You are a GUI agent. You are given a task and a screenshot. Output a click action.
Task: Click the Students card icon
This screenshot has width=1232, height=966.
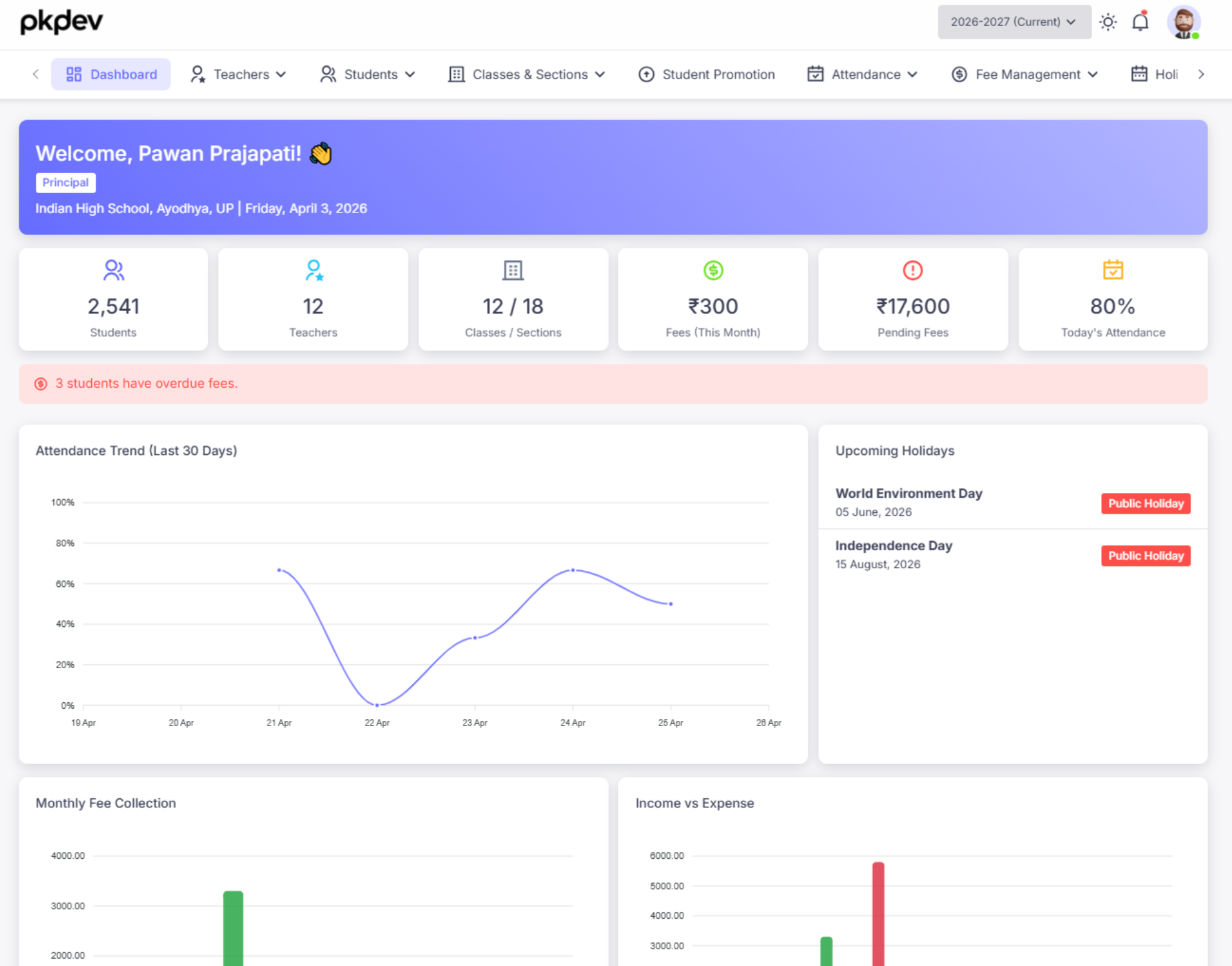113,270
